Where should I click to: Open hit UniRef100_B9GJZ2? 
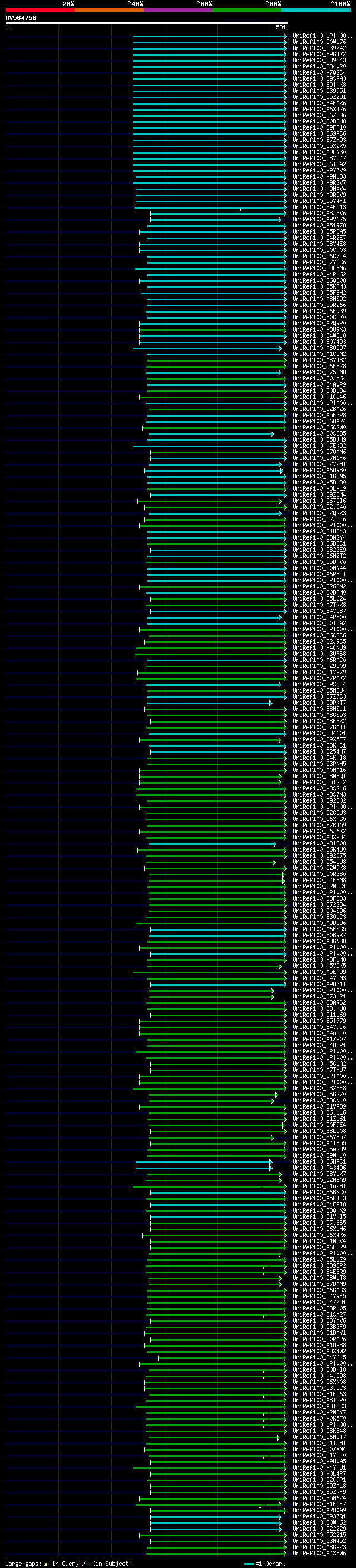(319, 54)
